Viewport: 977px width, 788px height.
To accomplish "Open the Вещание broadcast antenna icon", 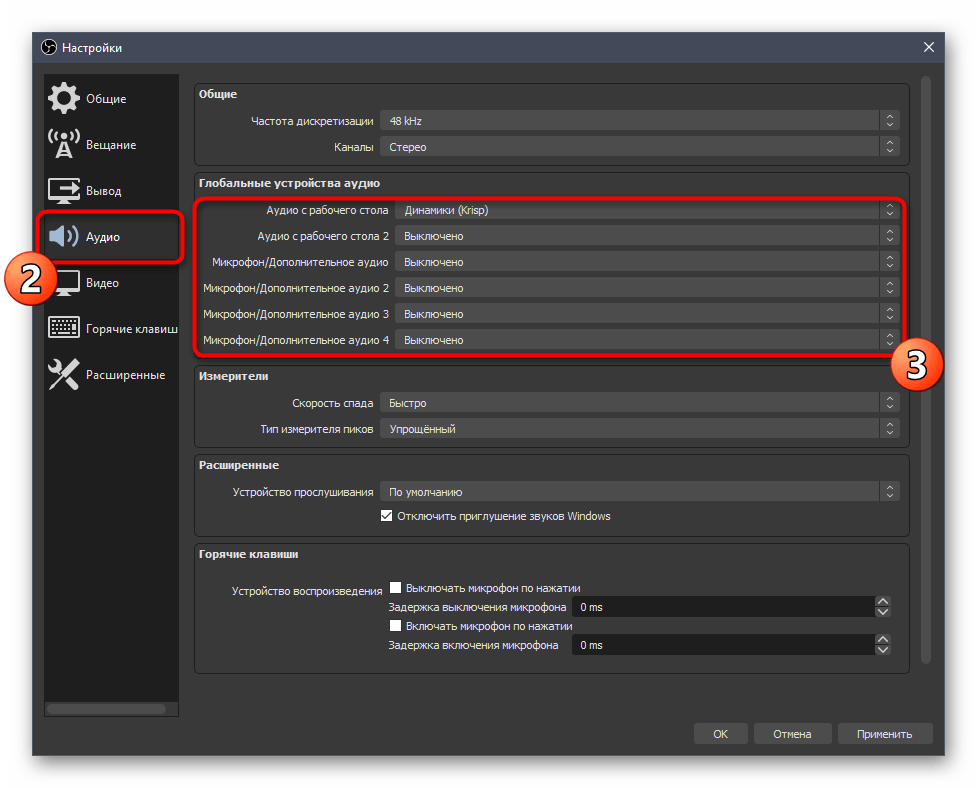I will tap(64, 144).
